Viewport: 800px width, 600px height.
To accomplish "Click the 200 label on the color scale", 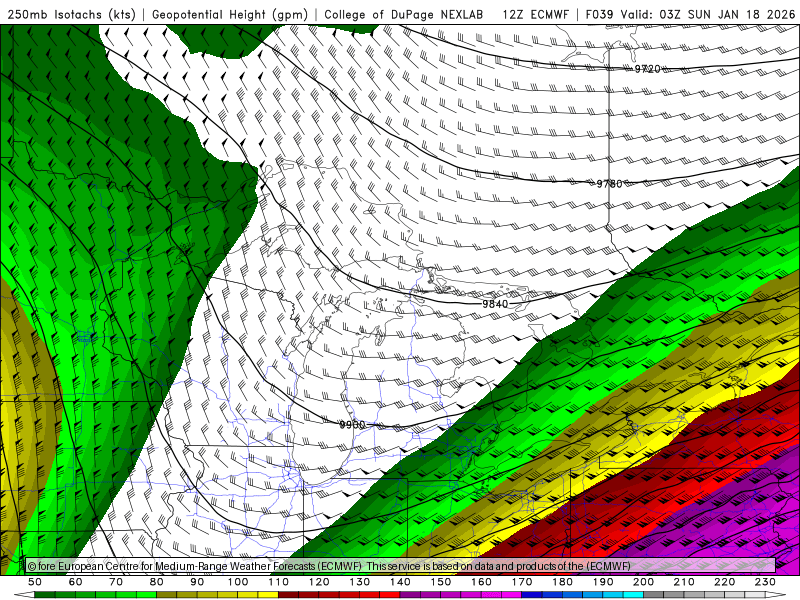I will click(643, 582).
